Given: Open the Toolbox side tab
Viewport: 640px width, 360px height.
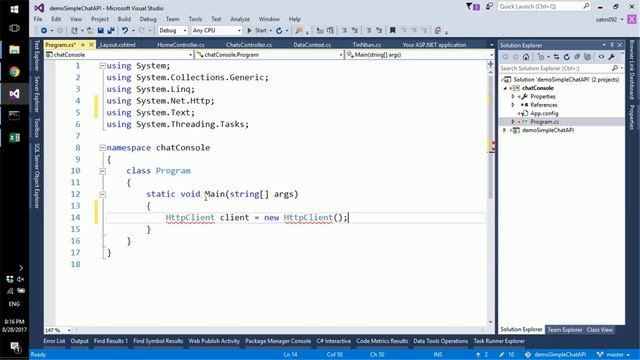Looking at the screenshot, I should click(x=37, y=127).
